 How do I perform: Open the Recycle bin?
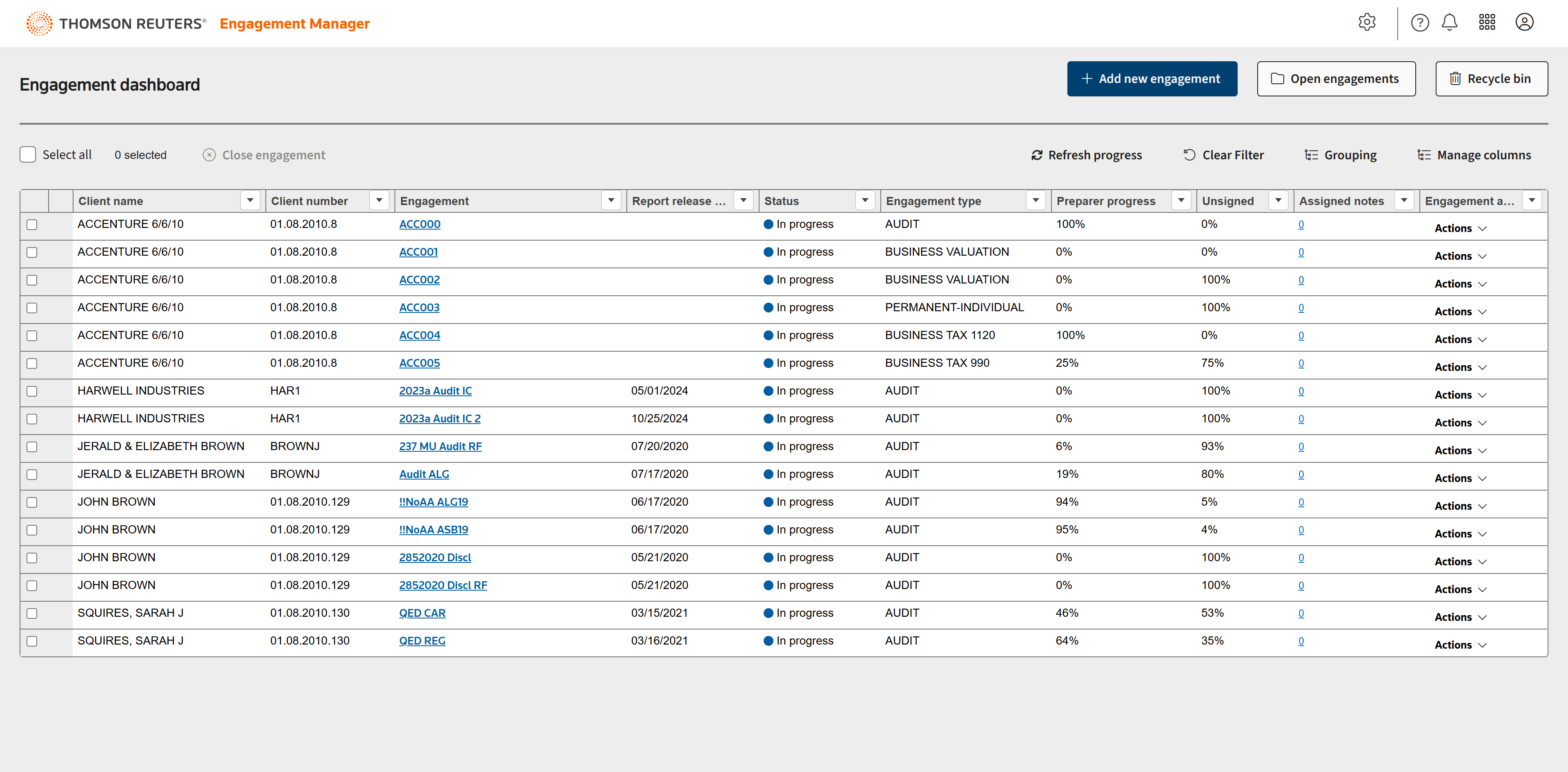pos(1491,78)
